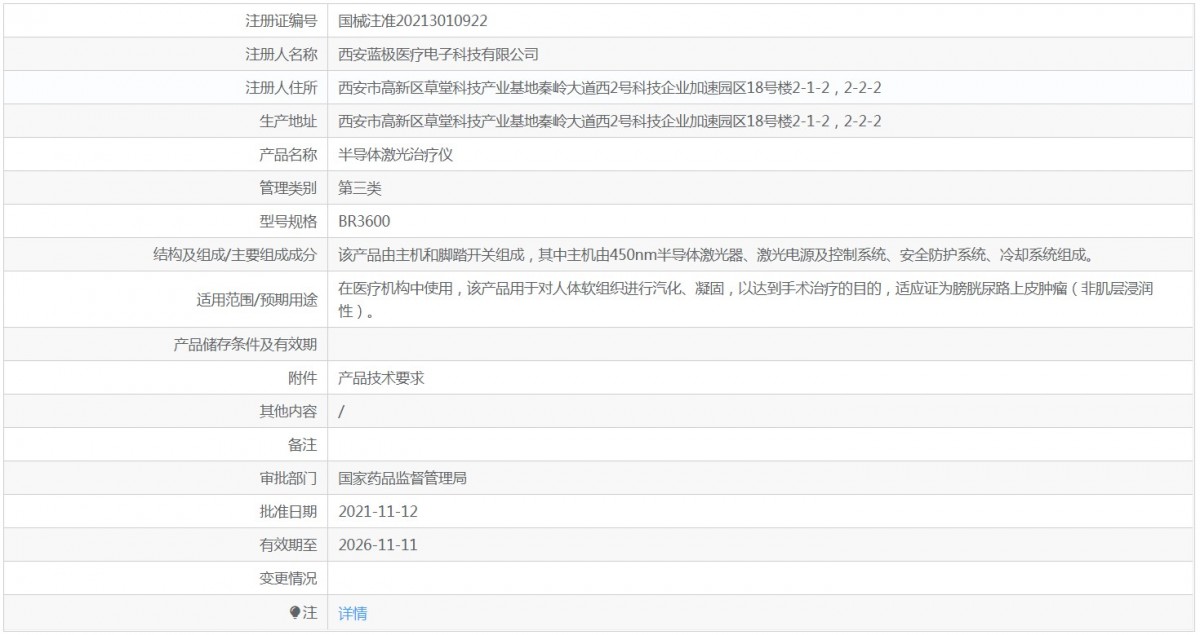
Task: Select model value BR3600
Action: tap(365, 221)
